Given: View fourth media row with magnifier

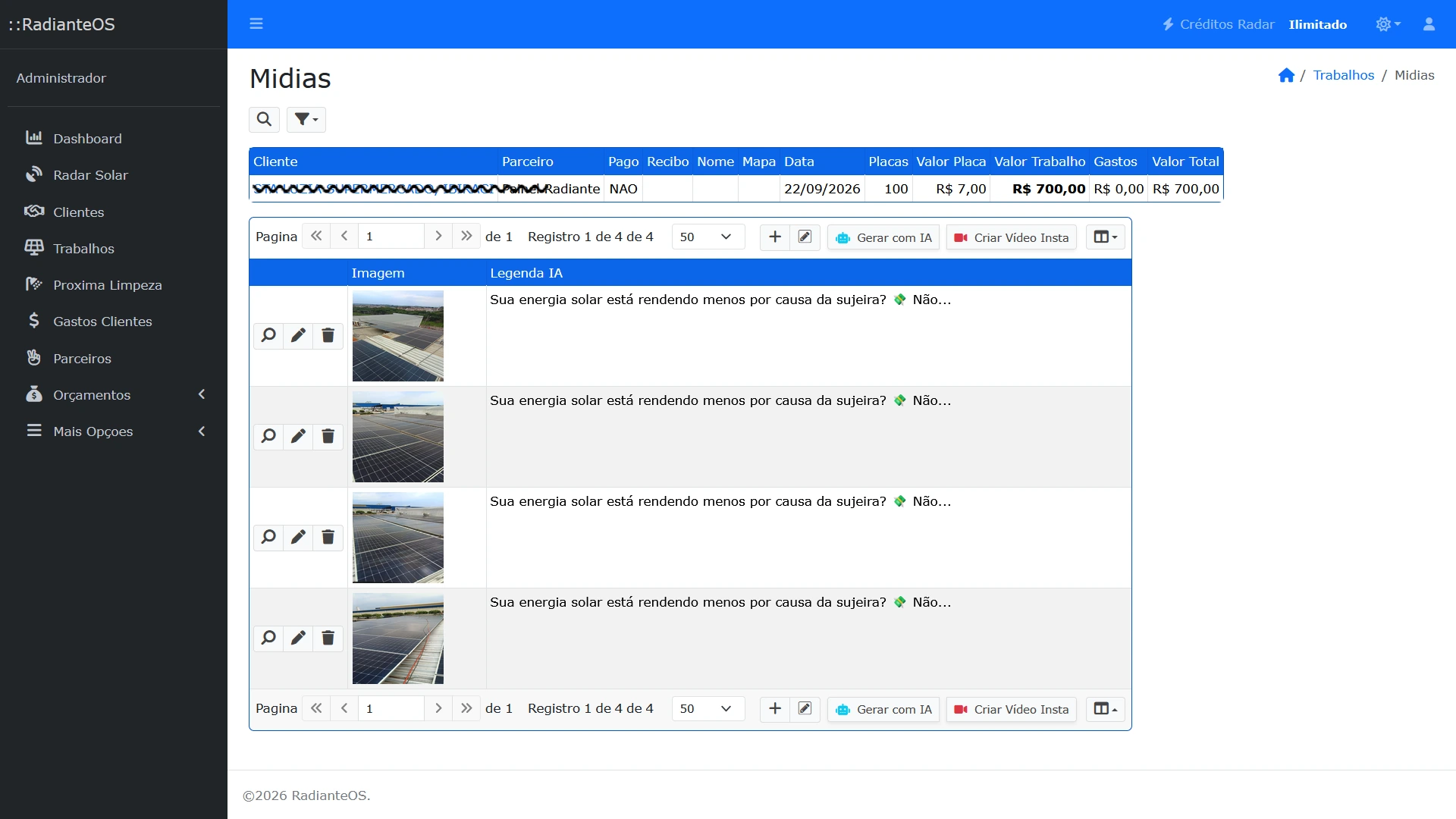Looking at the screenshot, I should tap(268, 638).
